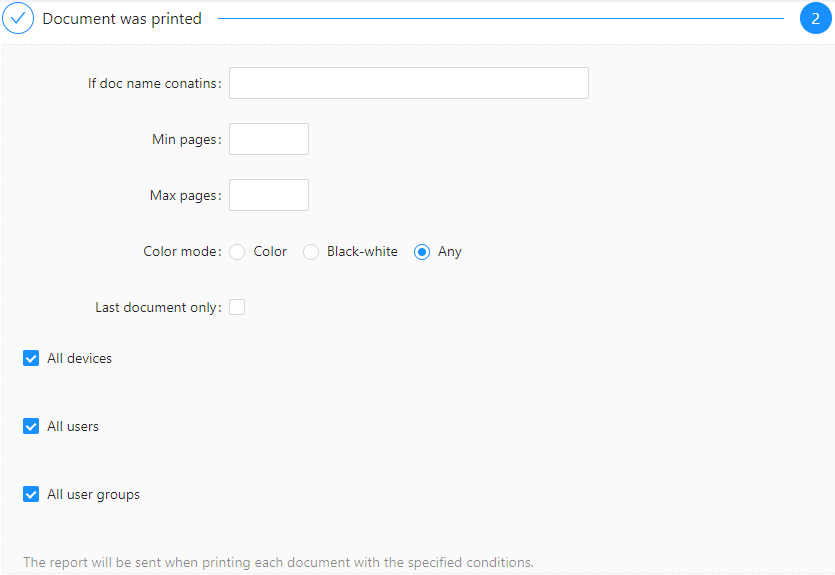Focus the If doc name contains text field

pyautogui.click(x=408, y=83)
